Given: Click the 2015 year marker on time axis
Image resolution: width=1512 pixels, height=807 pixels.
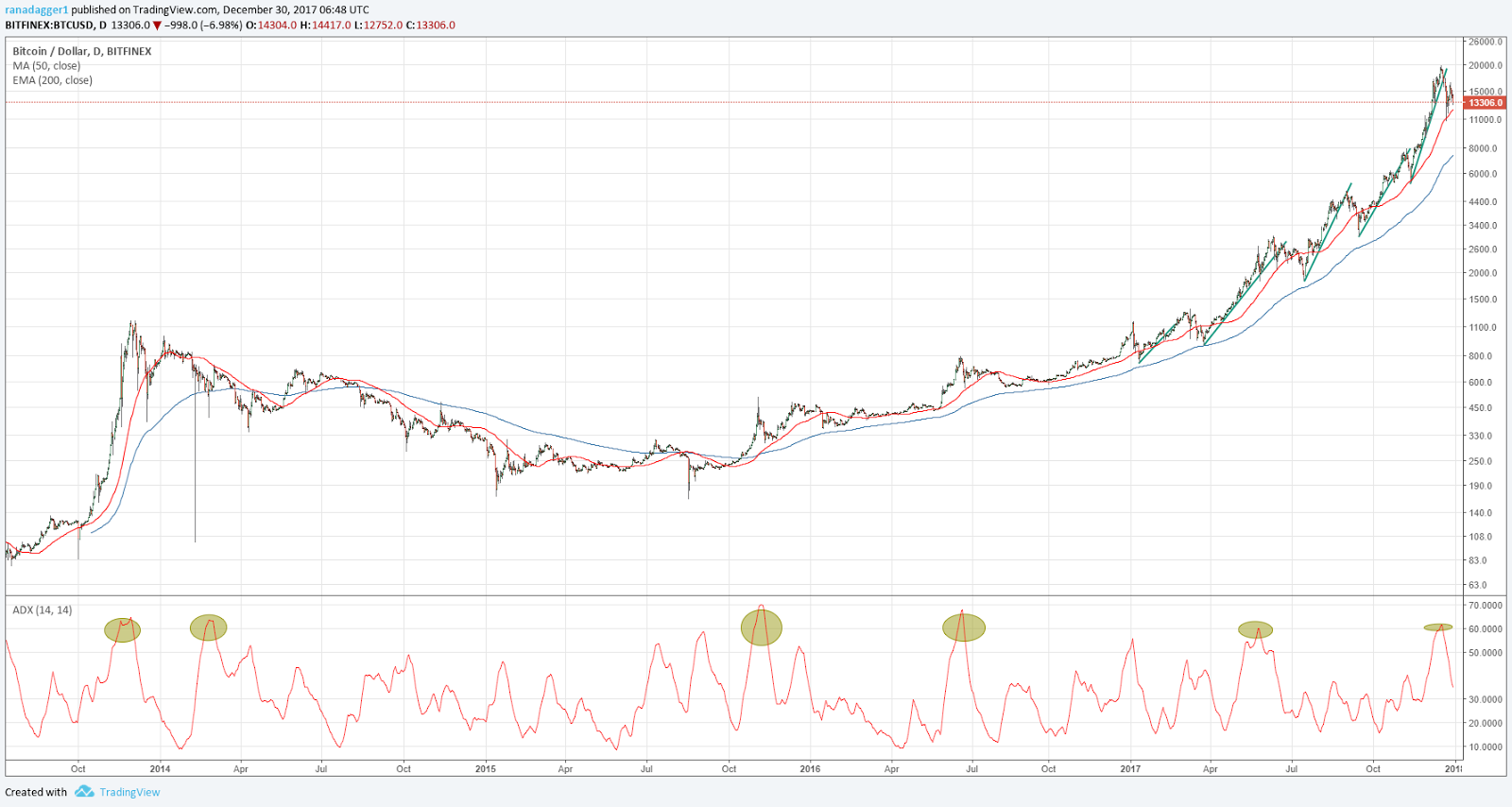Looking at the screenshot, I should [485, 769].
